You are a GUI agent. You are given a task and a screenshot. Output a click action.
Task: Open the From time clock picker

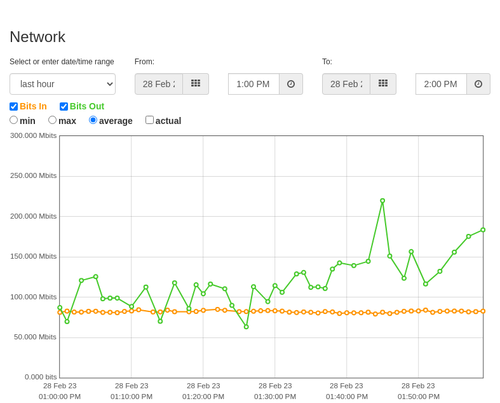click(291, 84)
